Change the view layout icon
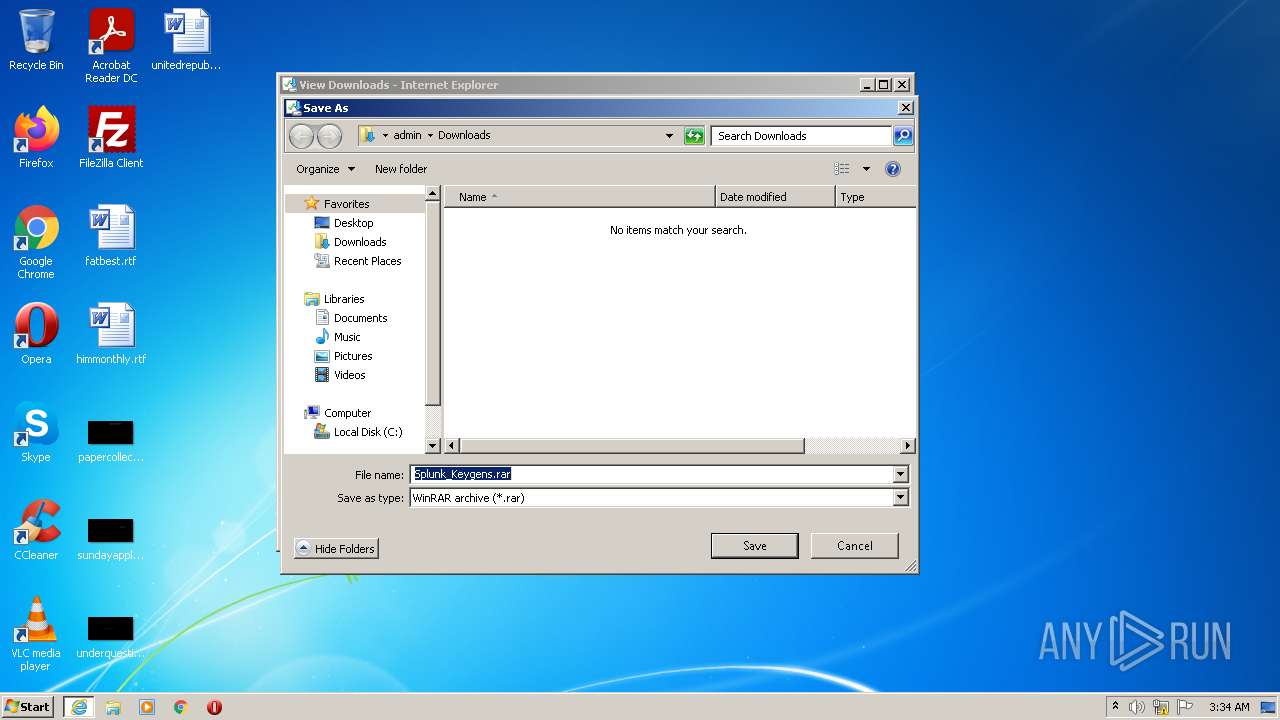The width and height of the screenshot is (1280, 720). tap(842, 169)
